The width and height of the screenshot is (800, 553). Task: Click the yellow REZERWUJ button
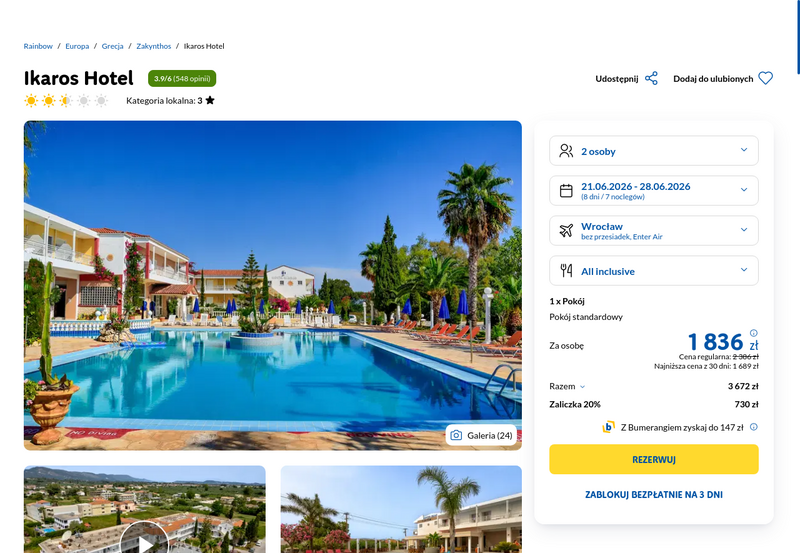tap(654, 459)
